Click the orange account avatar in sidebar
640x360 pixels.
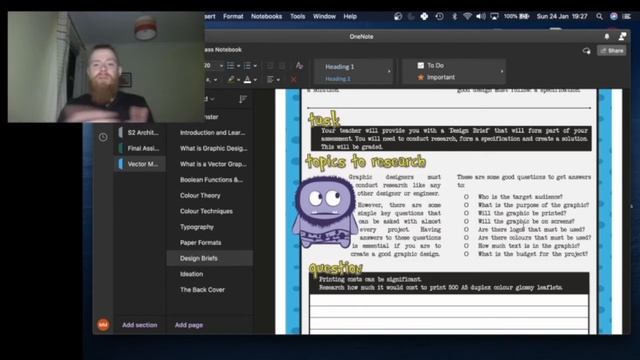103,325
